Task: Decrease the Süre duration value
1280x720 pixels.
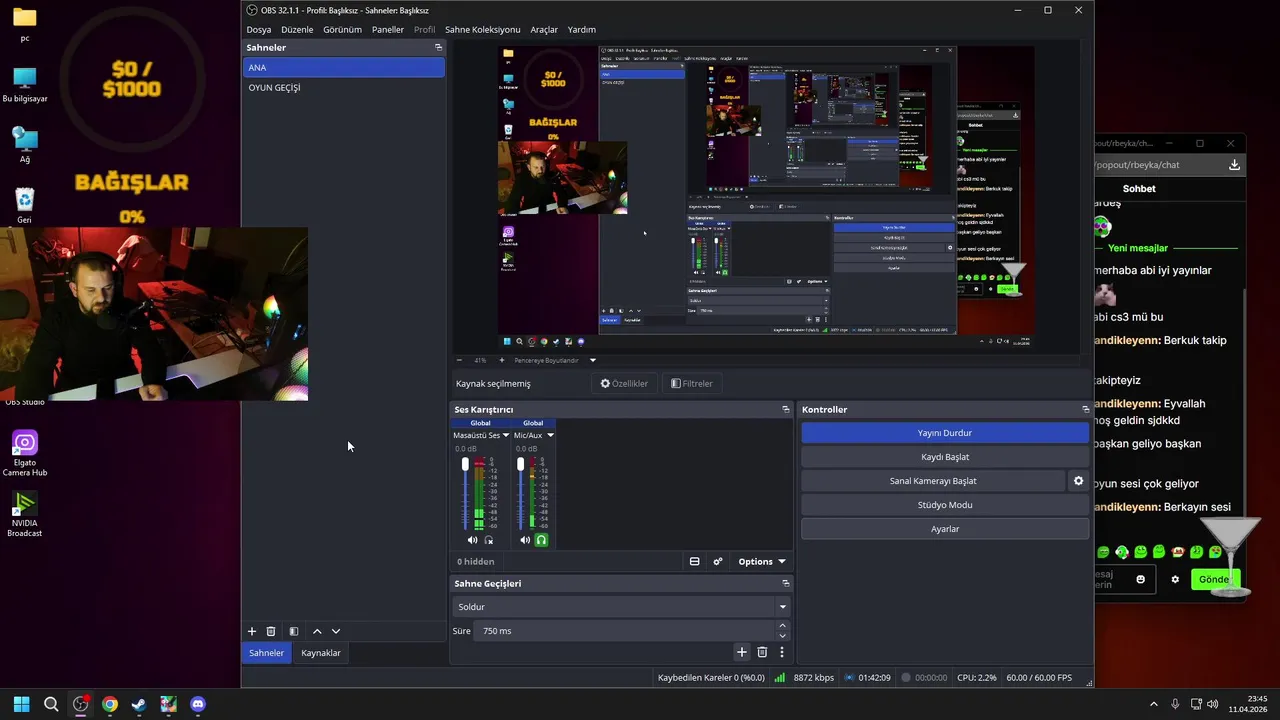Action: [x=783, y=636]
